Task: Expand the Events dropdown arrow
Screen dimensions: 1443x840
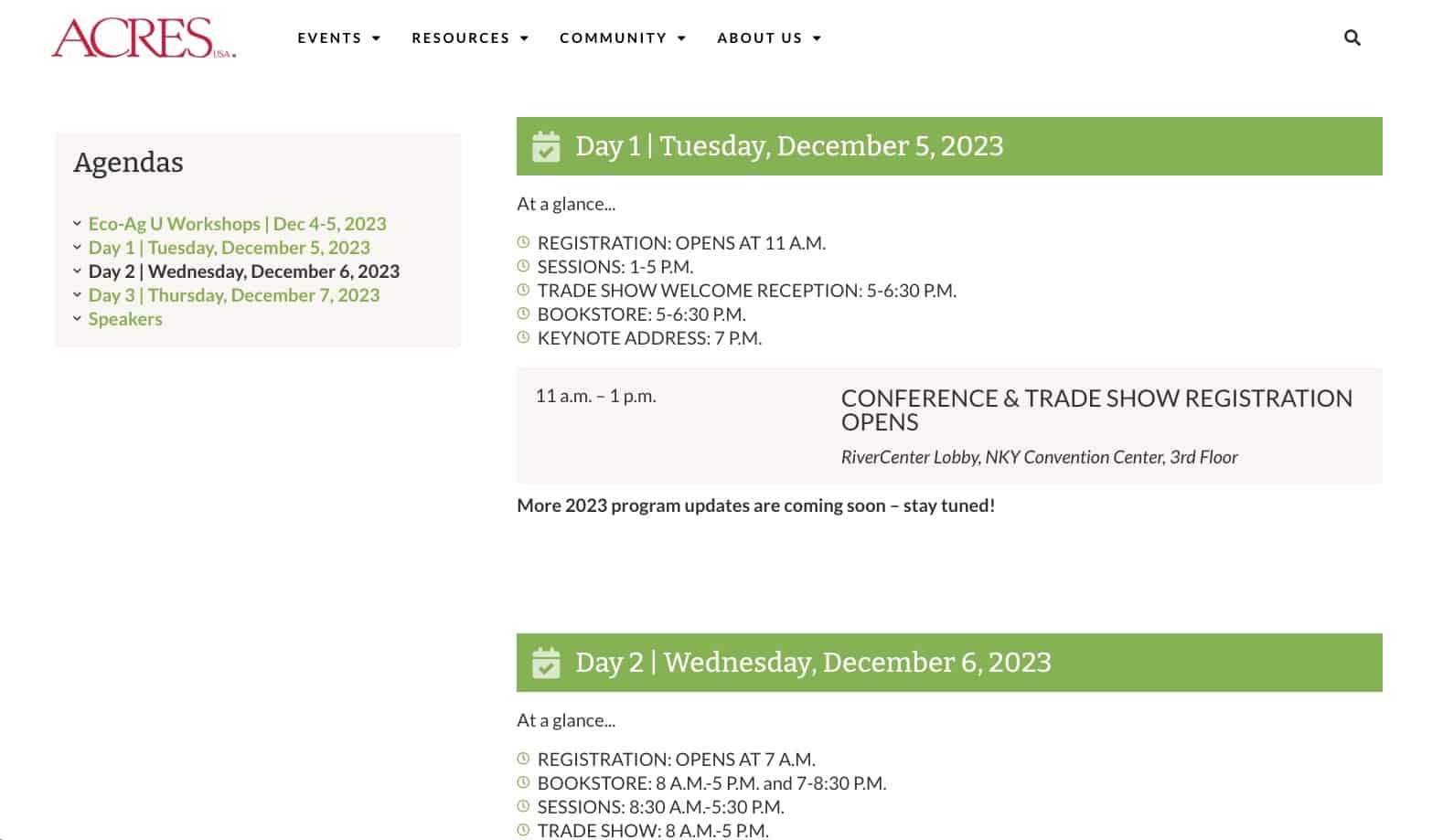Action: pos(376,38)
